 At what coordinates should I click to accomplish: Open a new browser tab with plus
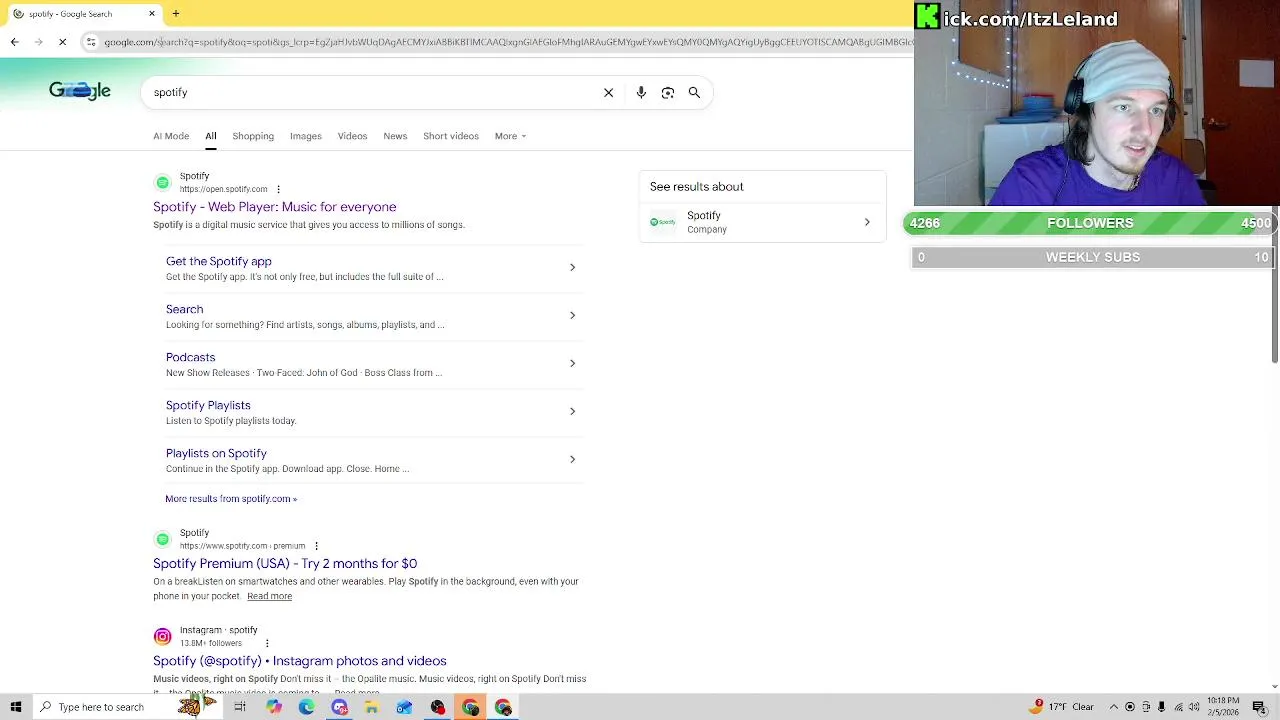176,14
